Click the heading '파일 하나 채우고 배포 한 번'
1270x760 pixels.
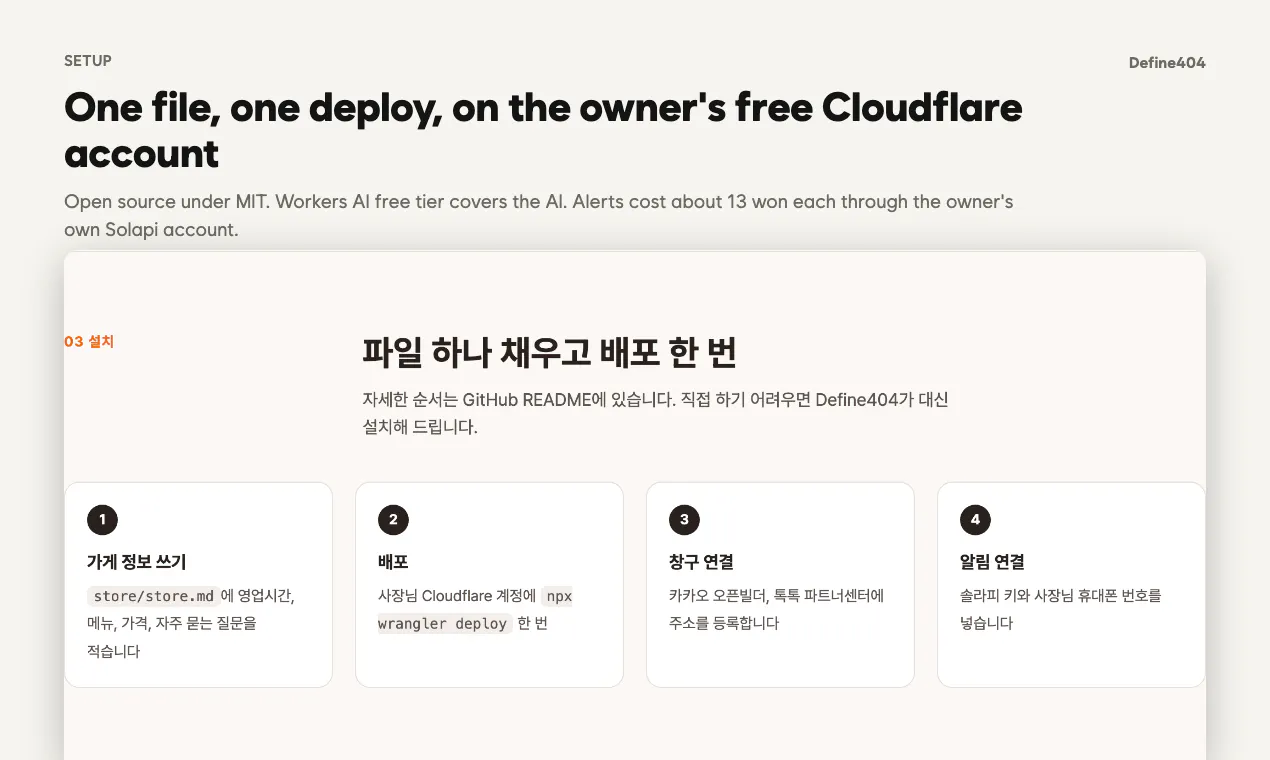coord(550,353)
